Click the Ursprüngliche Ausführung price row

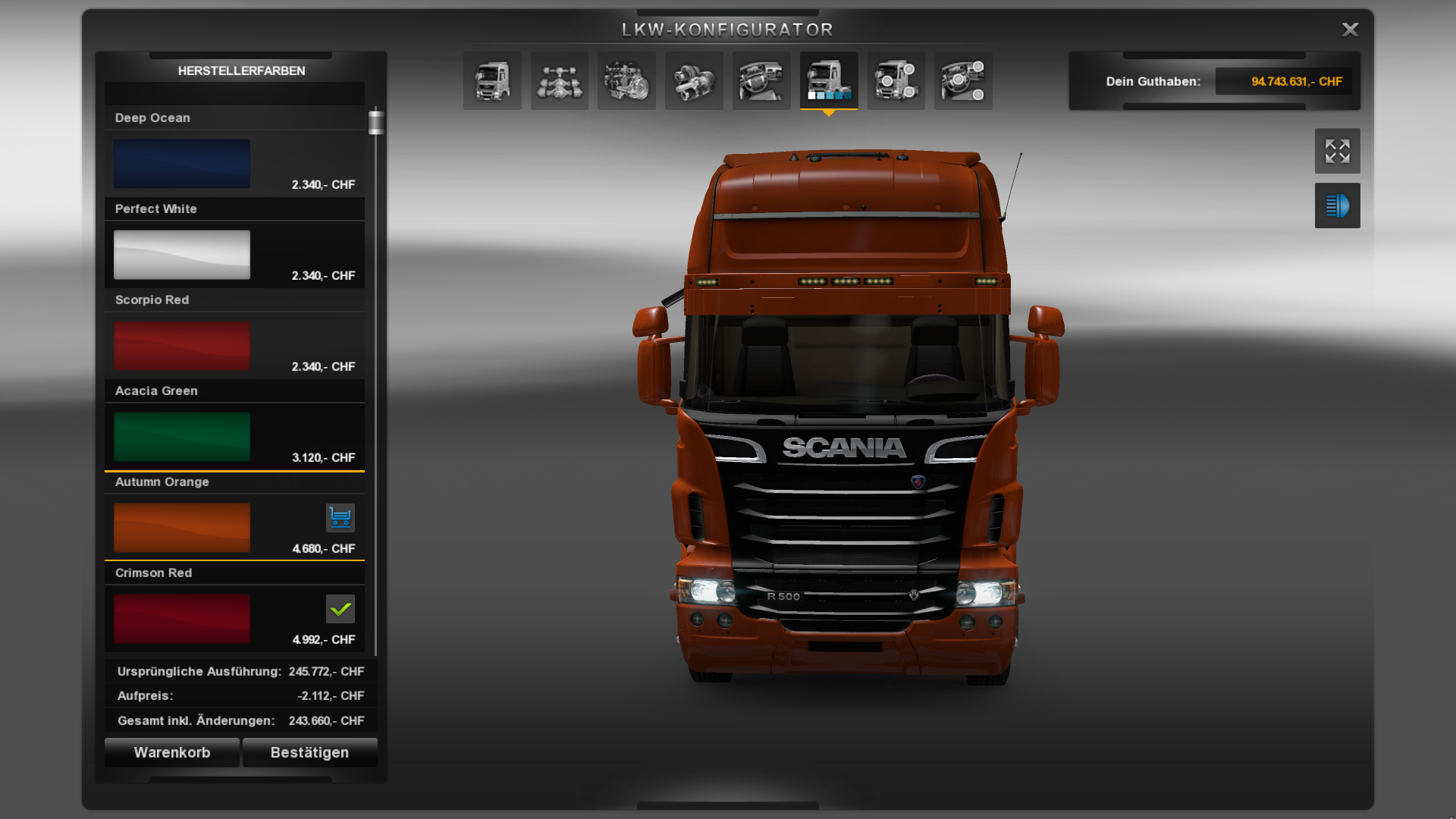tap(240, 671)
